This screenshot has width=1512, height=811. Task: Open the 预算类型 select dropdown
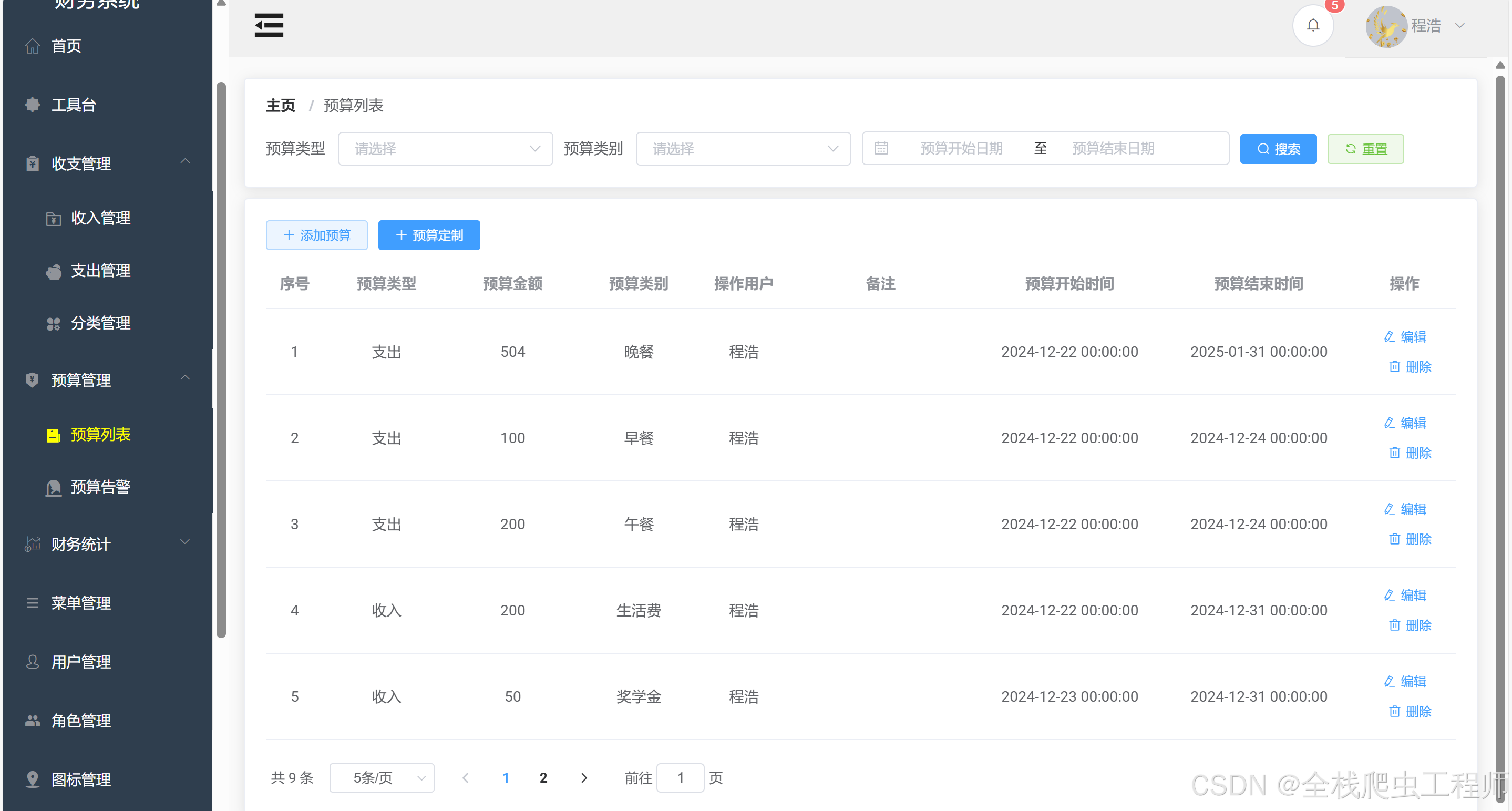pos(445,148)
